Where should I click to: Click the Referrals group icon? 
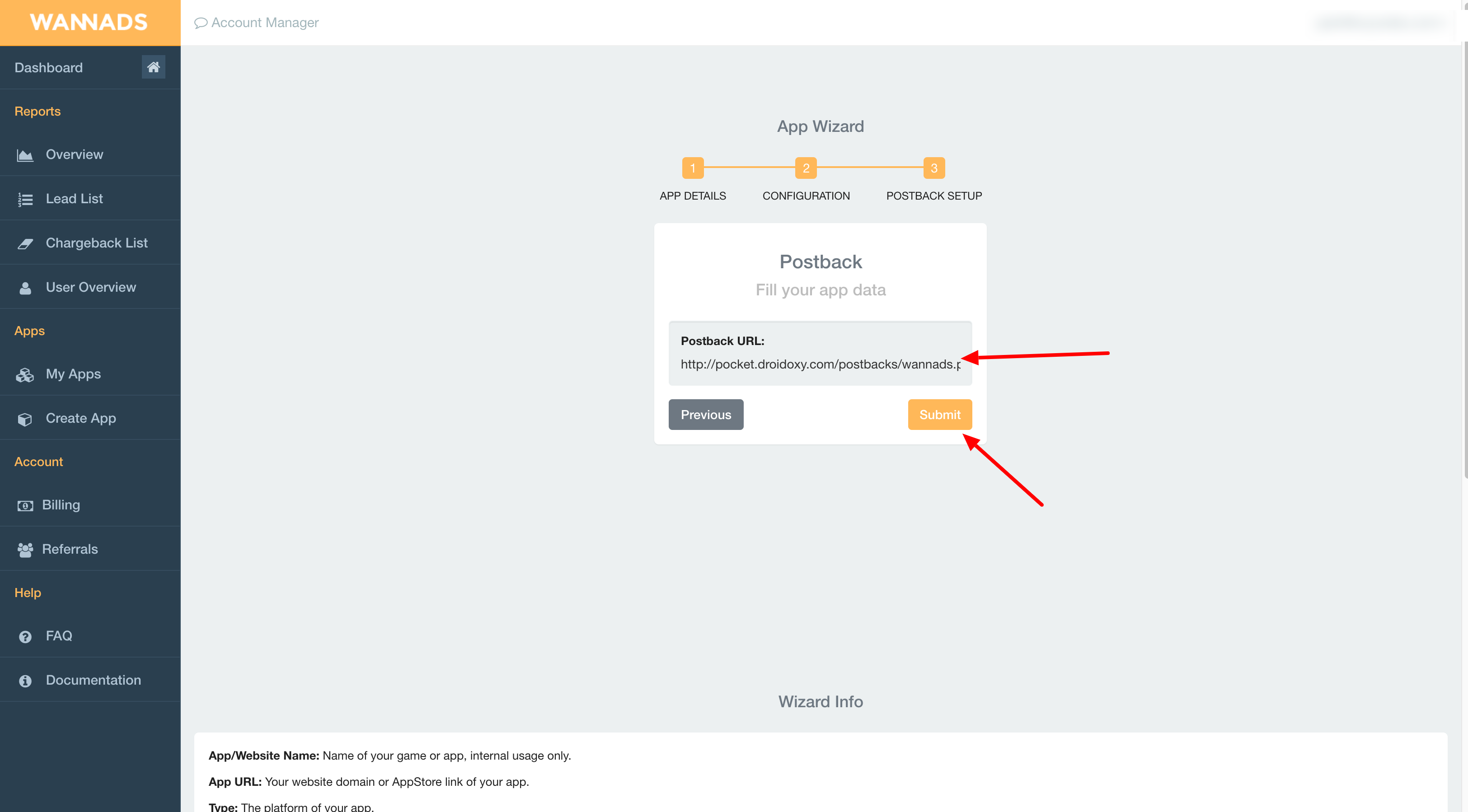pyautogui.click(x=25, y=550)
